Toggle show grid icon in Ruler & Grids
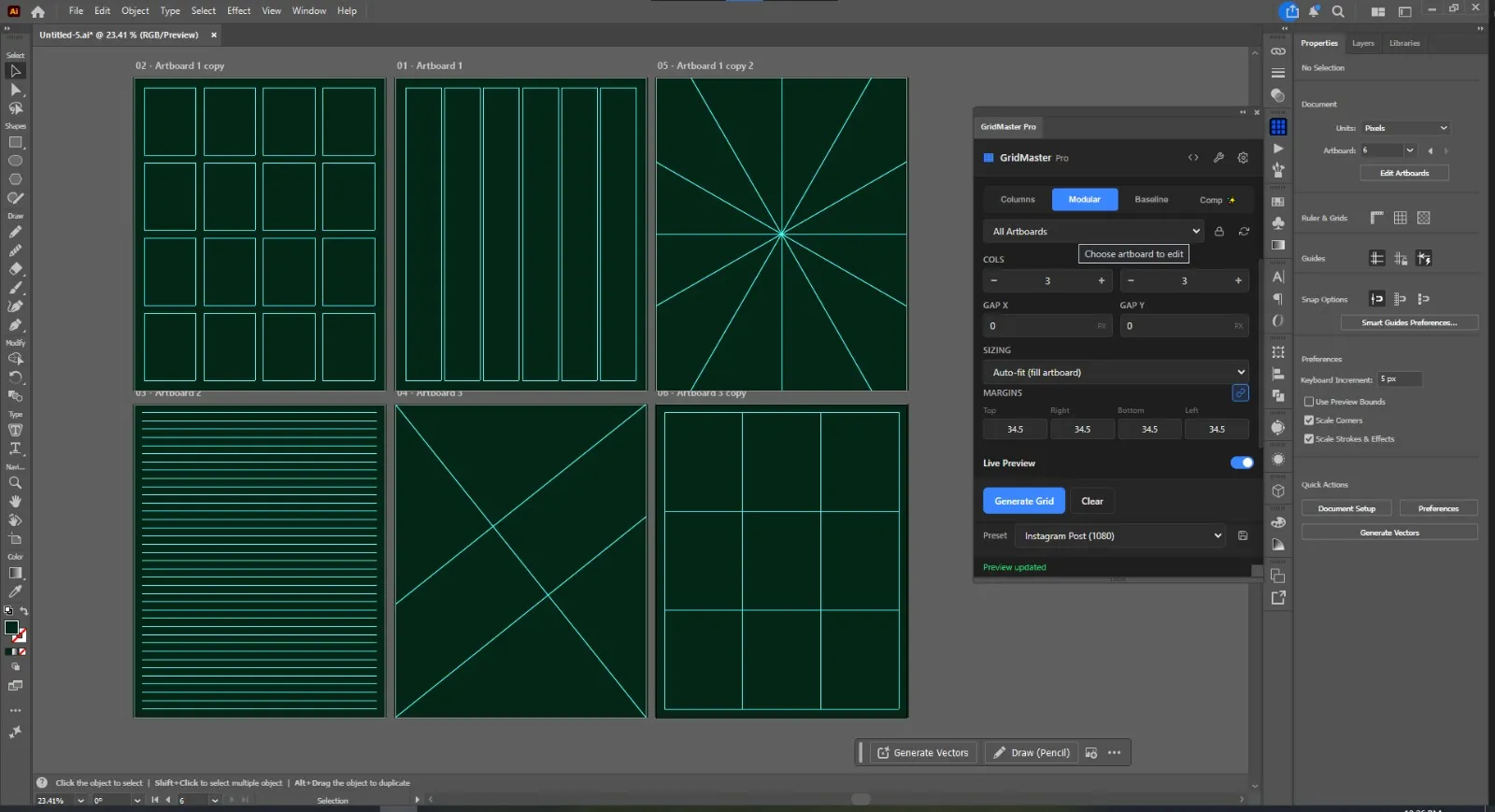The height and width of the screenshot is (812, 1495). click(1400, 218)
